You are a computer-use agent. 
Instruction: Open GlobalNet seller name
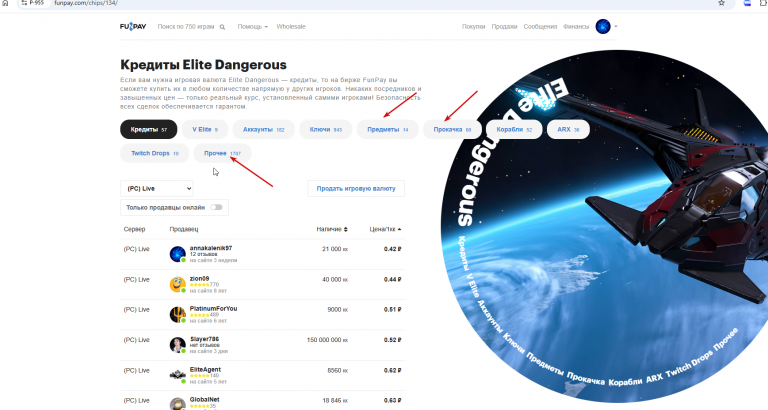[x=205, y=400]
